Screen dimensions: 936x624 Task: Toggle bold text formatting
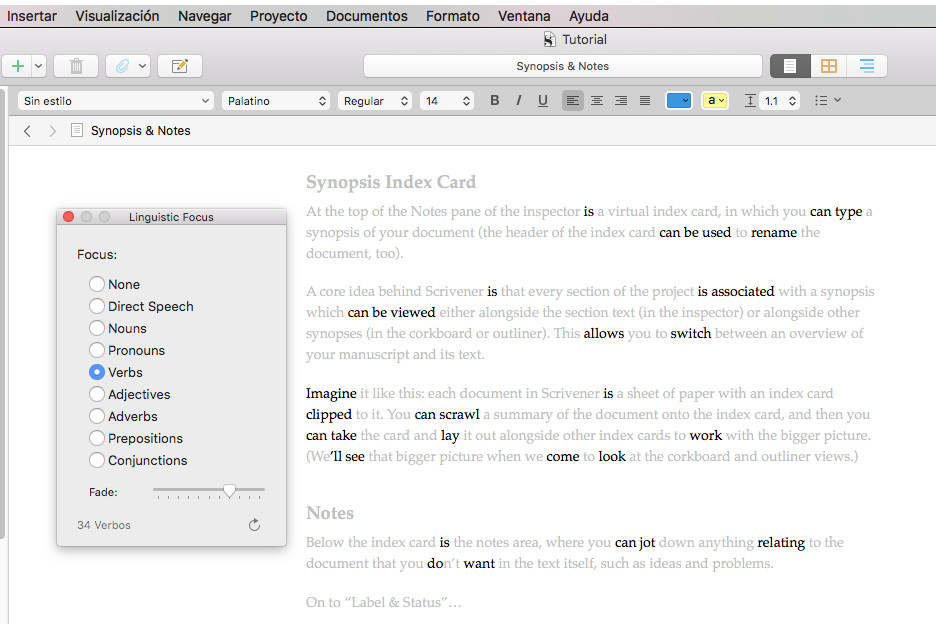[x=493, y=100]
